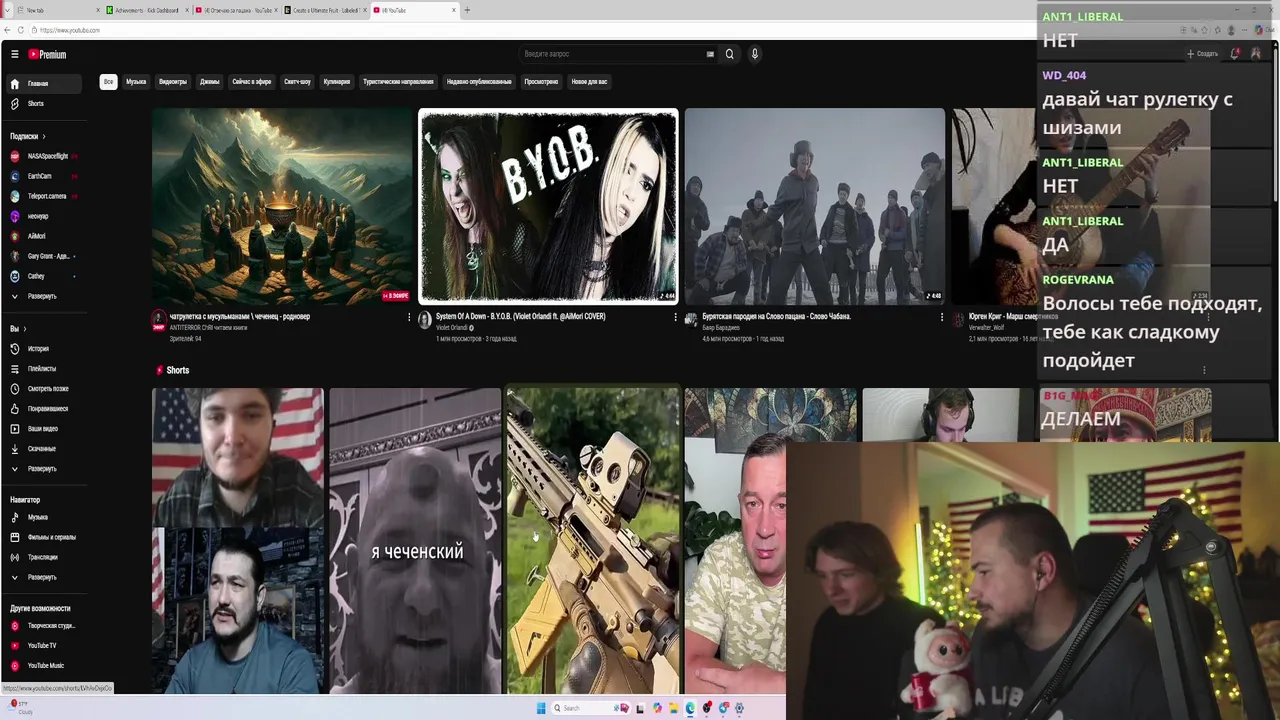The width and height of the screenshot is (1280, 720).
Task: Open the on-screen keyboard icon in search
Action: point(710,54)
